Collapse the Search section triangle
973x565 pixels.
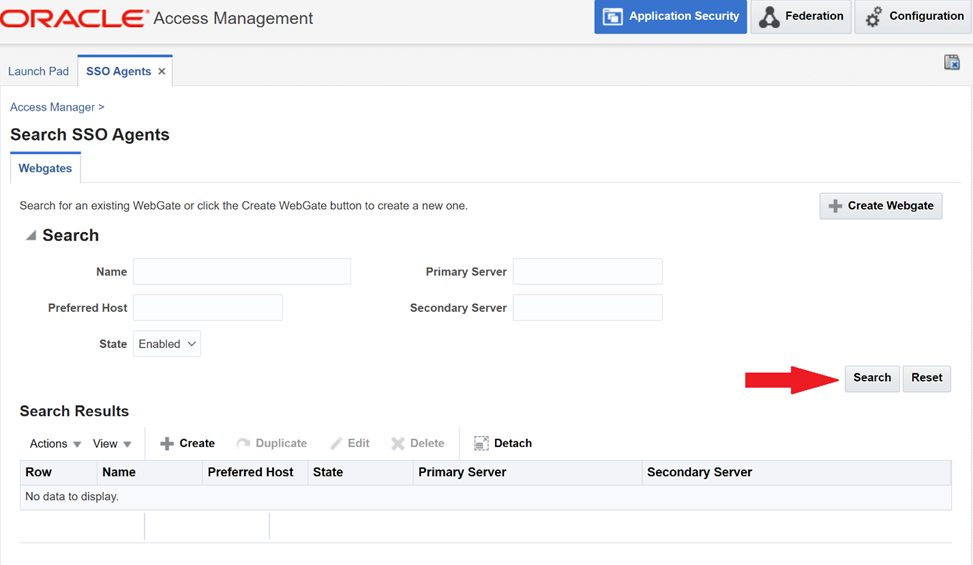(x=31, y=236)
